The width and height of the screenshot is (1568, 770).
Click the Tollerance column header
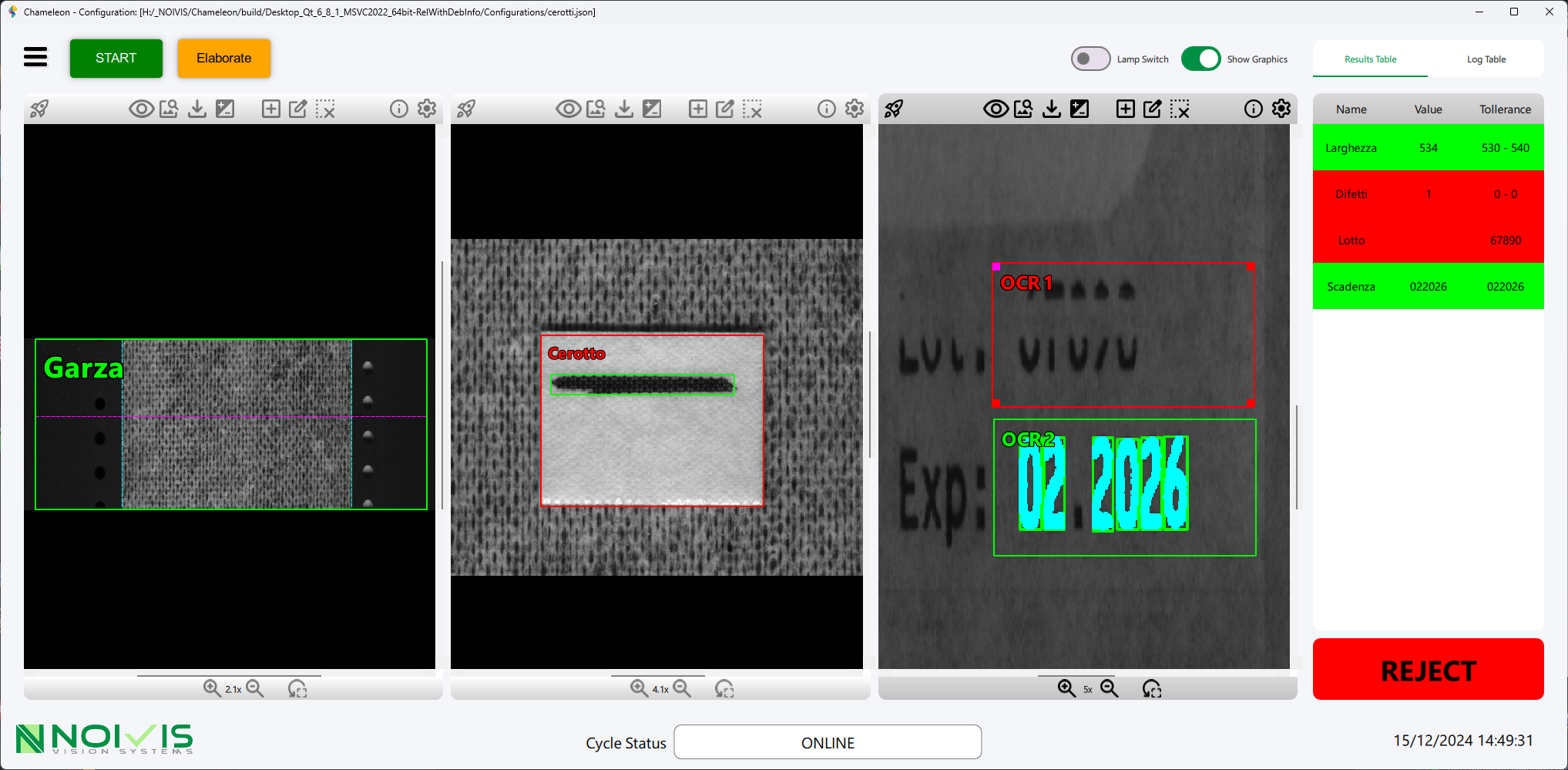coord(1506,109)
